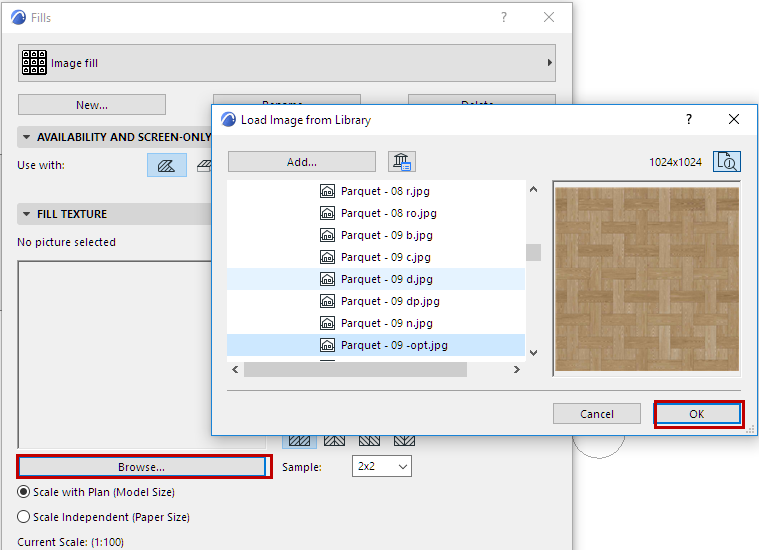Click the 1024x1024 image size label
This screenshot has height=550, width=759.
point(675,162)
